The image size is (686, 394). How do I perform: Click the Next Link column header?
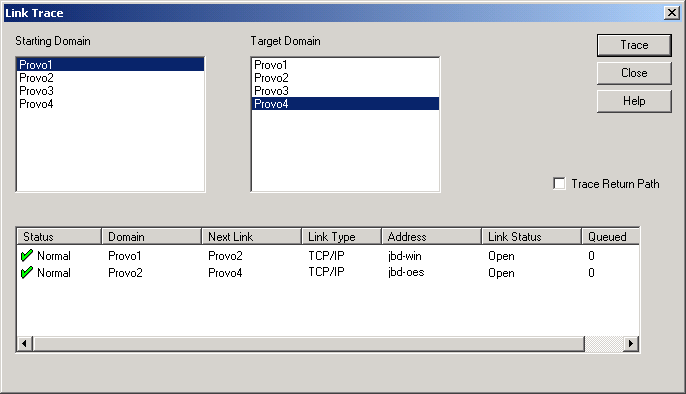[x=252, y=237]
